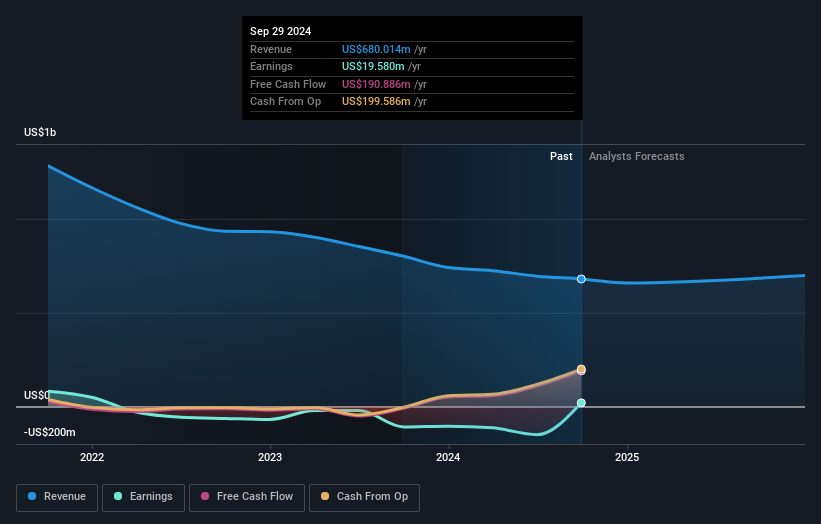
Task: Click the US$680.014m revenue value
Action: click(376, 49)
